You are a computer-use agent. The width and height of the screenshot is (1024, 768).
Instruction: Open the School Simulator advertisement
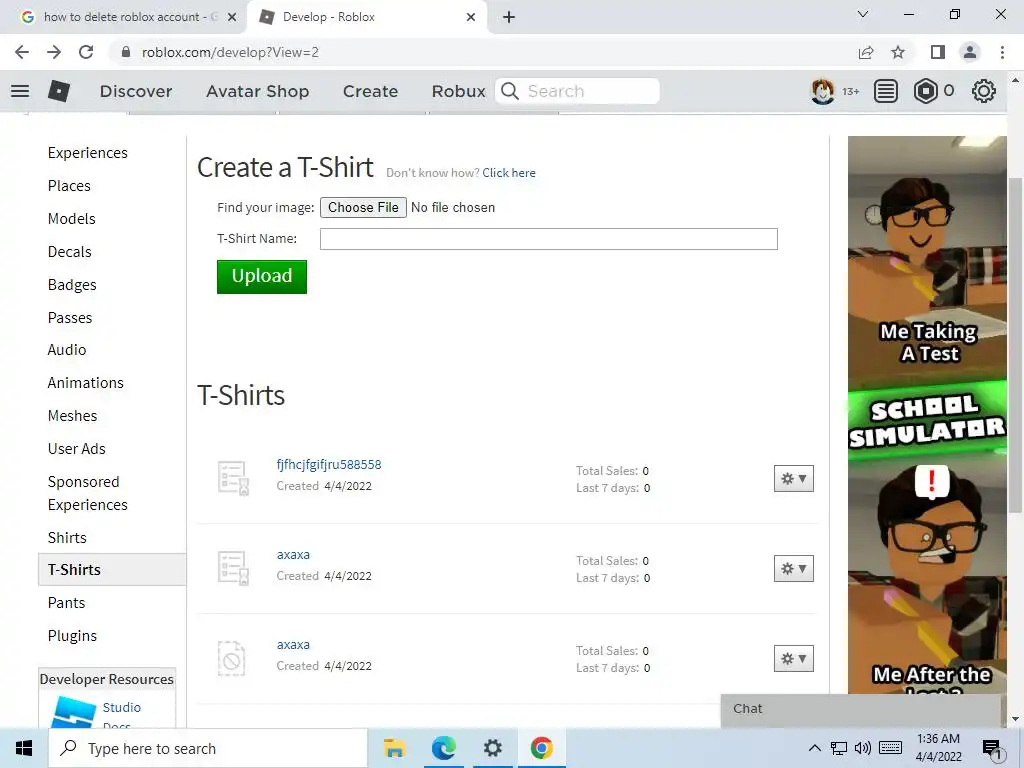click(x=927, y=415)
